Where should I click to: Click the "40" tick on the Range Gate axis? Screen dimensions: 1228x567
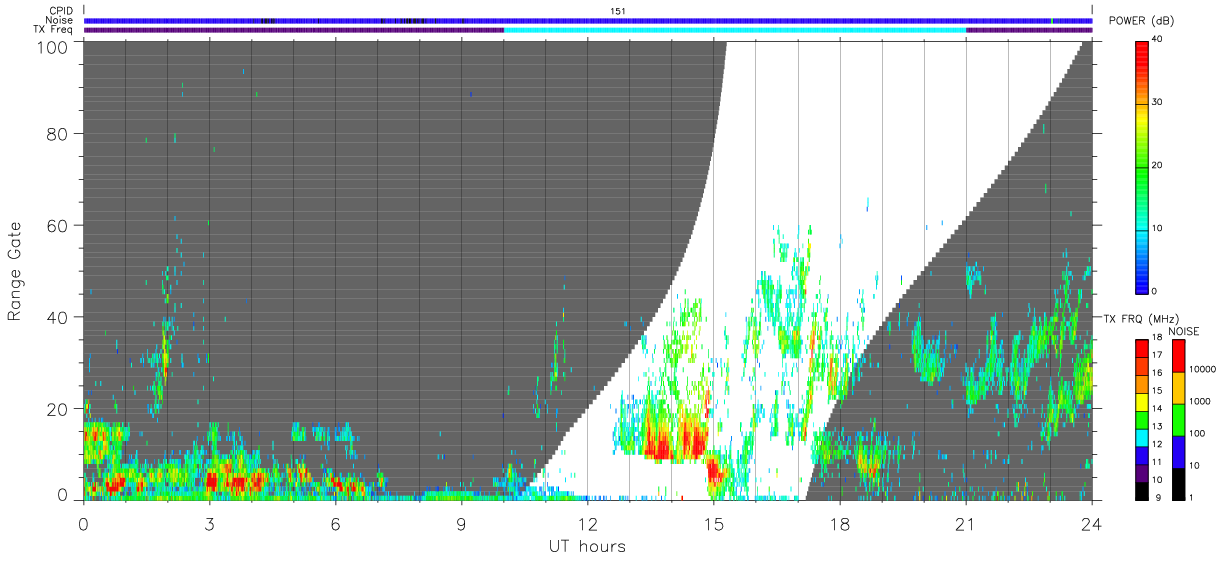tap(58, 317)
